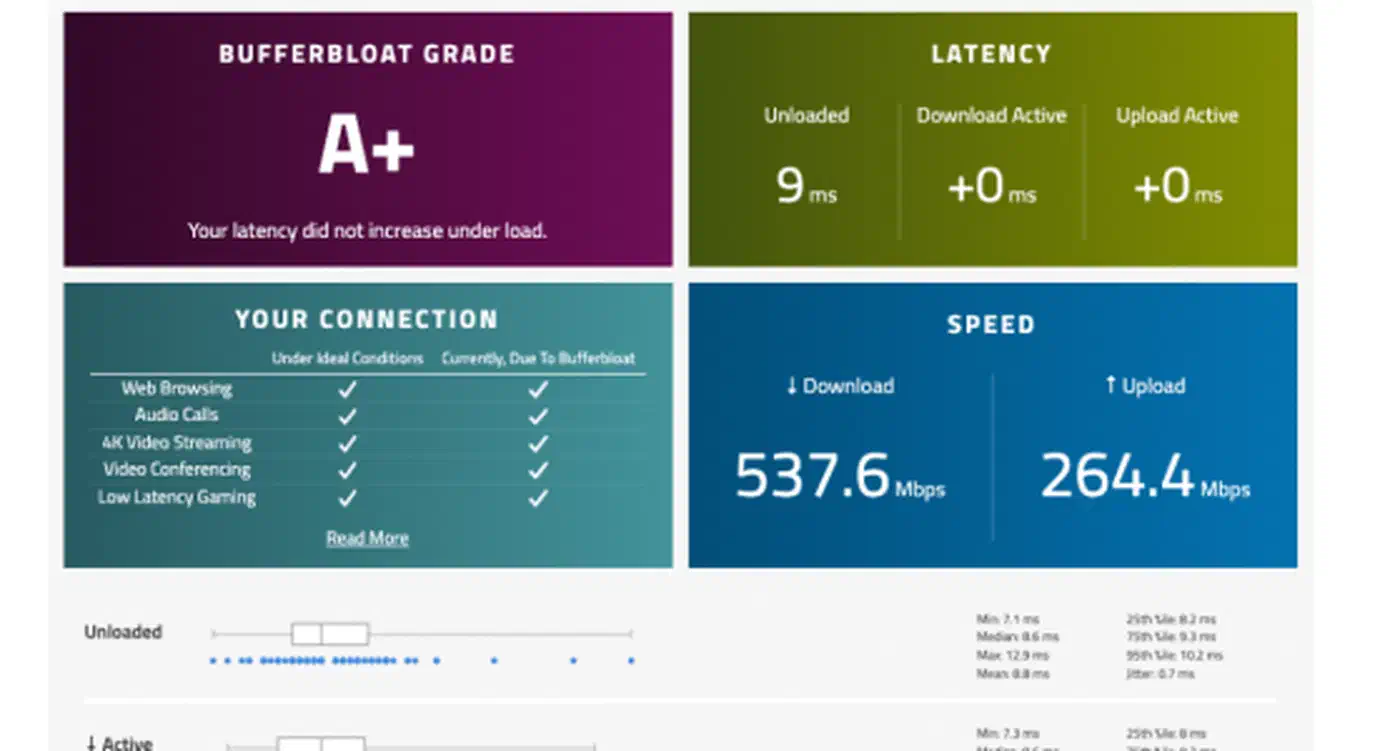Open the Read More link
This screenshot has width=1400, height=751.
pyautogui.click(x=367, y=538)
